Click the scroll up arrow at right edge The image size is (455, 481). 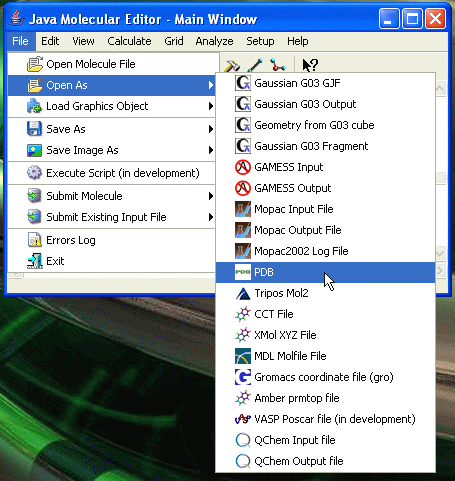pos(440,88)
